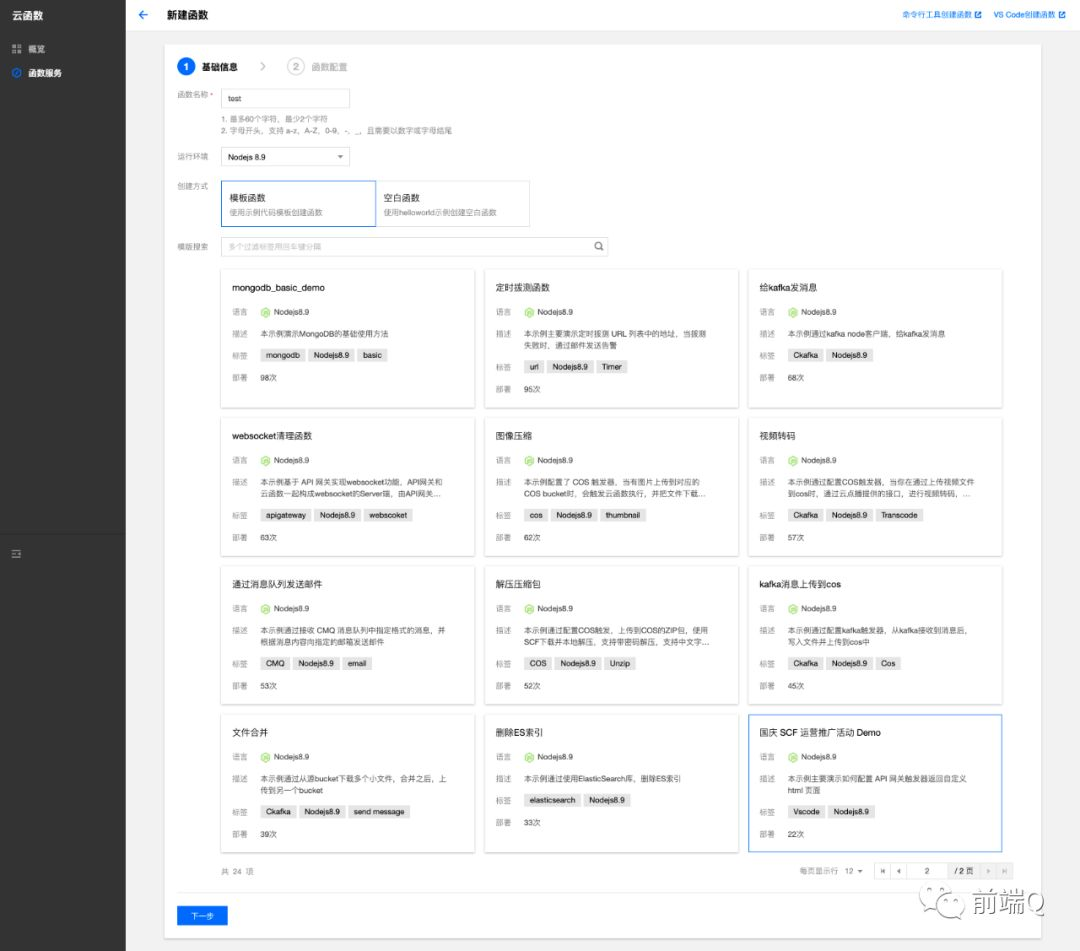The width and height of the screenshot is (1080, 951).
Task: Click the overview grid icon in sidebar
Action: coord(17,49)
